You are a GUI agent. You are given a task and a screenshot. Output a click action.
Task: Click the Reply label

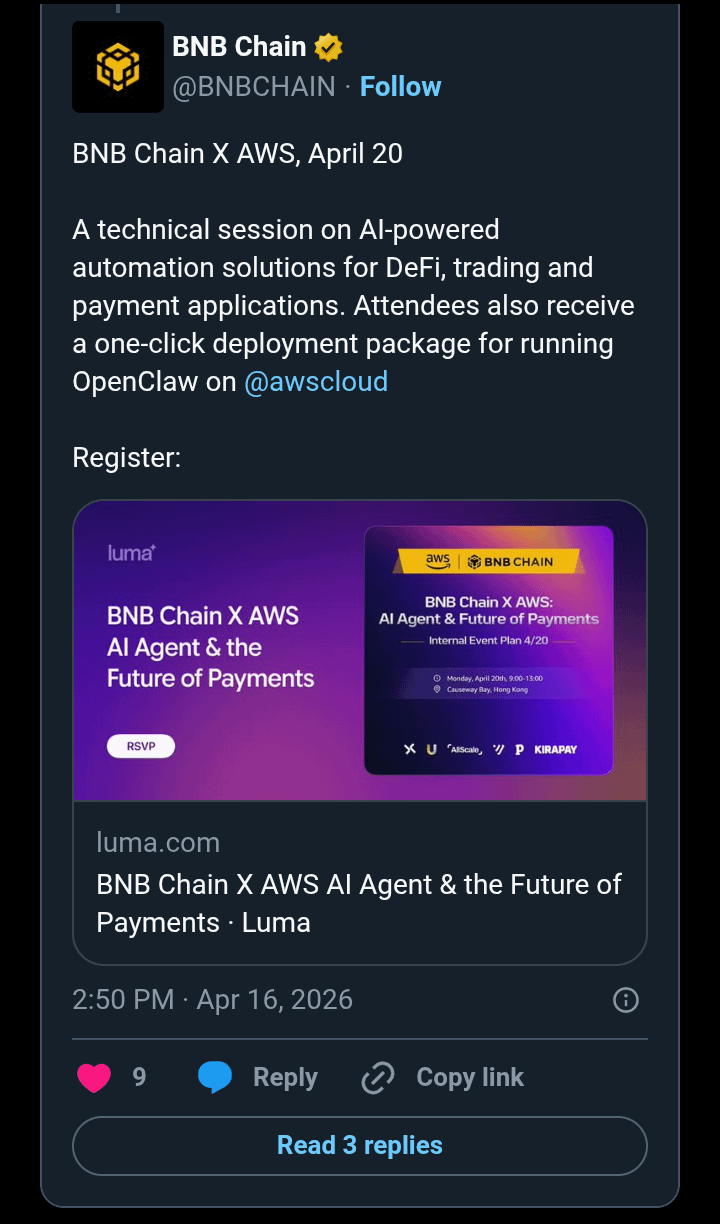285,1078
